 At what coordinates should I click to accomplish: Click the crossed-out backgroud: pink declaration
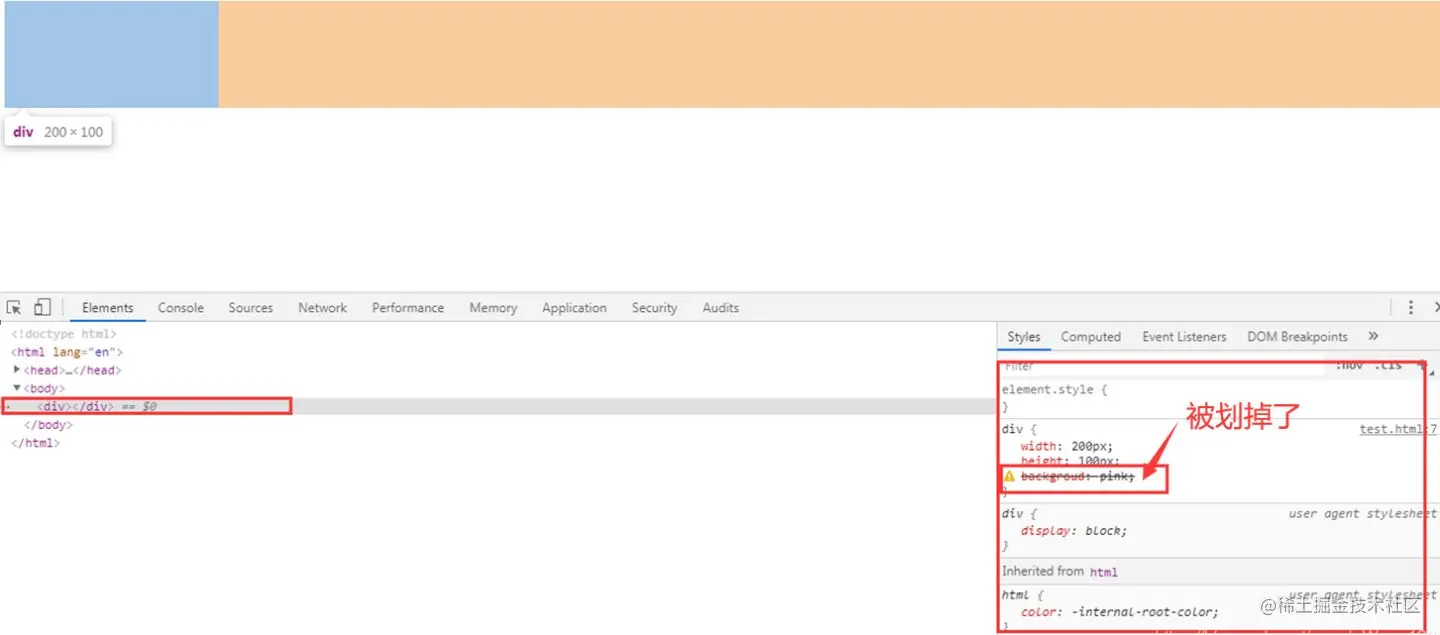[1078, 477]
